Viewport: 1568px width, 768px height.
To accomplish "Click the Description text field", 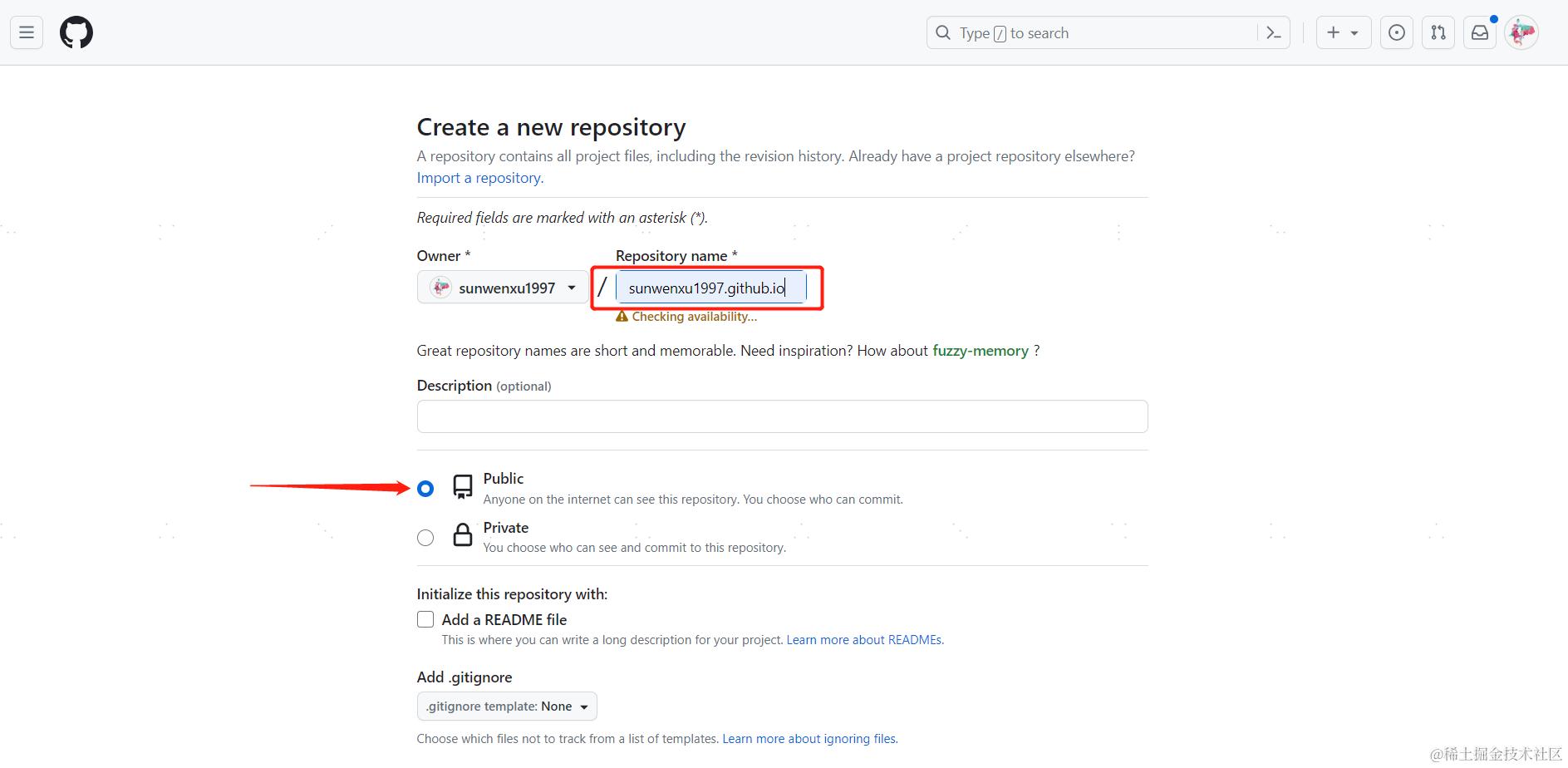I will [x=782, y=416].
